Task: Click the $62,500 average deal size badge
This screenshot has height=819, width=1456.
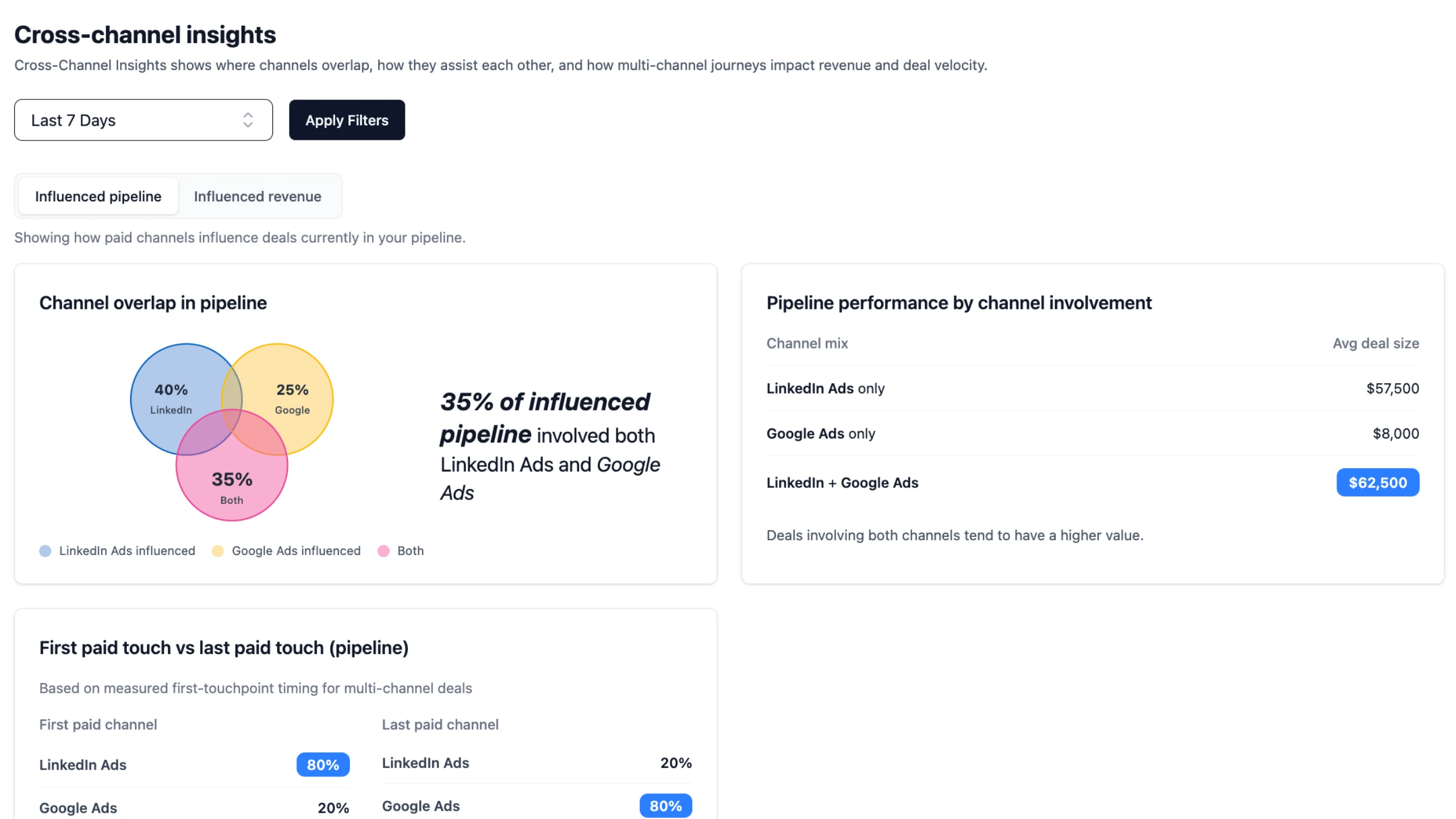Action: click(1378, 482)
